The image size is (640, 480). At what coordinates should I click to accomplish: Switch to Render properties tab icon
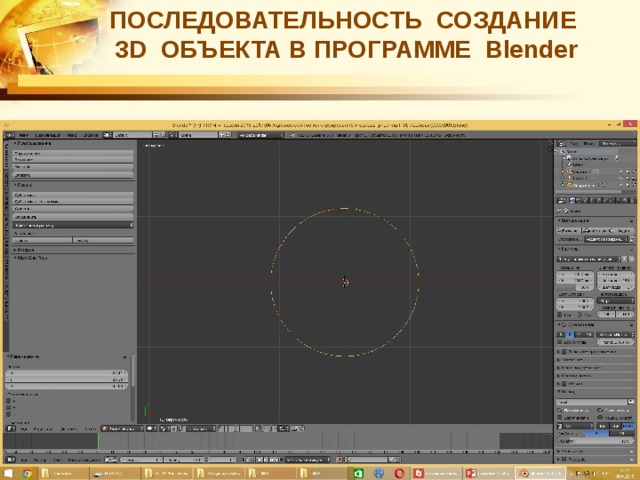573,200
